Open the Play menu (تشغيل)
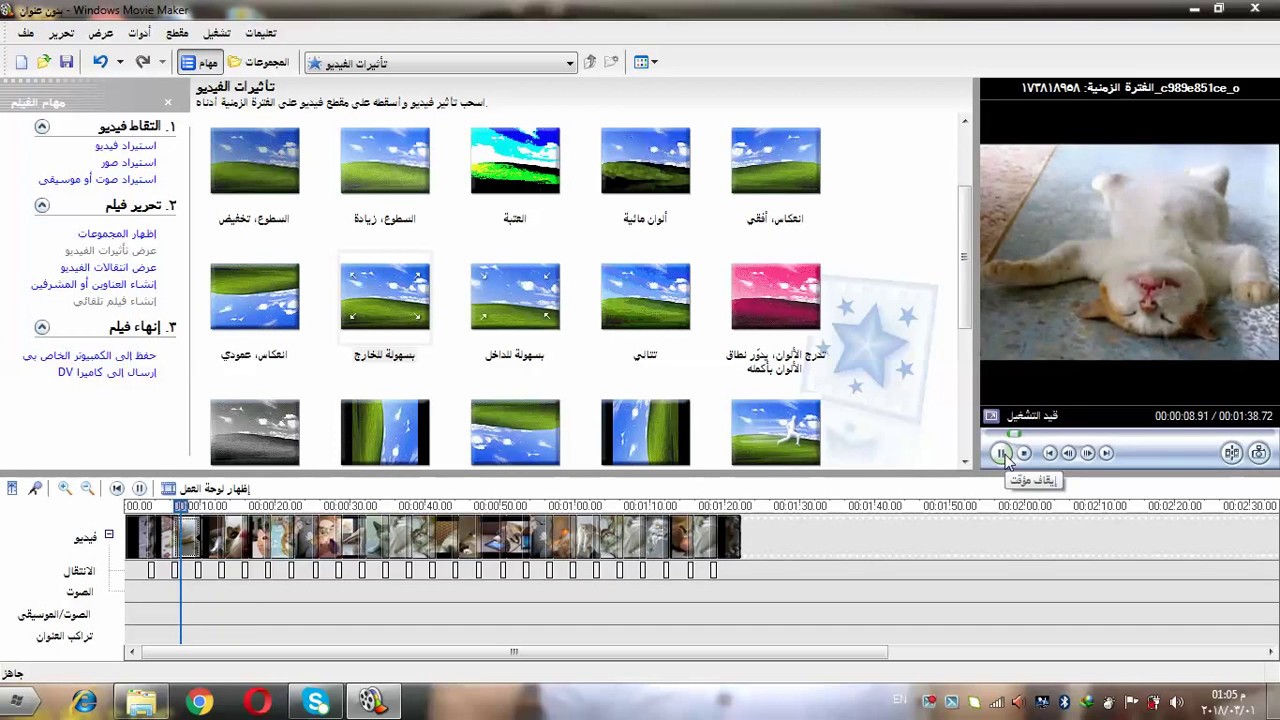Image resolution: width=1280 pixels, height=720 pixels. [x=217, y=33]
